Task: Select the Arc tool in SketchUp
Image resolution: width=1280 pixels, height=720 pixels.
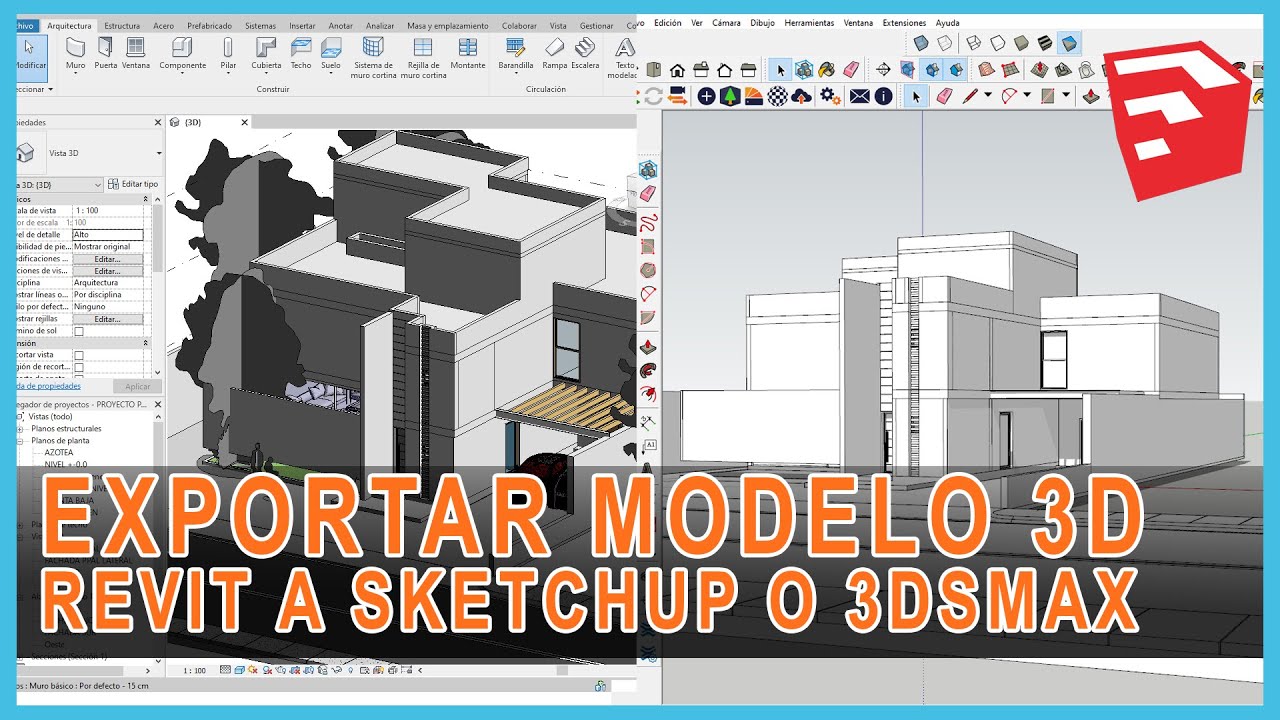Action: pyautogui.click(x=1009, y=96)
